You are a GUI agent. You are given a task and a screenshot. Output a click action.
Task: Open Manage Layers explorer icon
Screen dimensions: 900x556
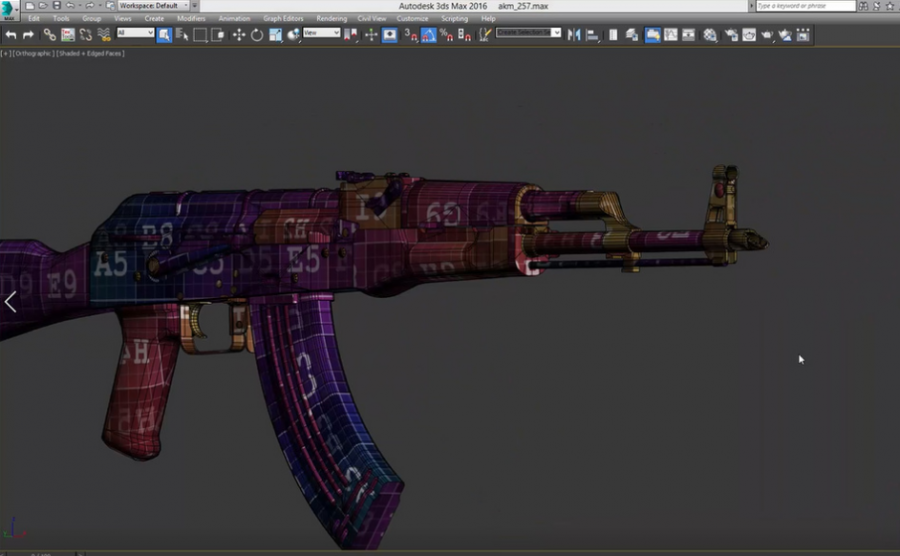[631, 35]
